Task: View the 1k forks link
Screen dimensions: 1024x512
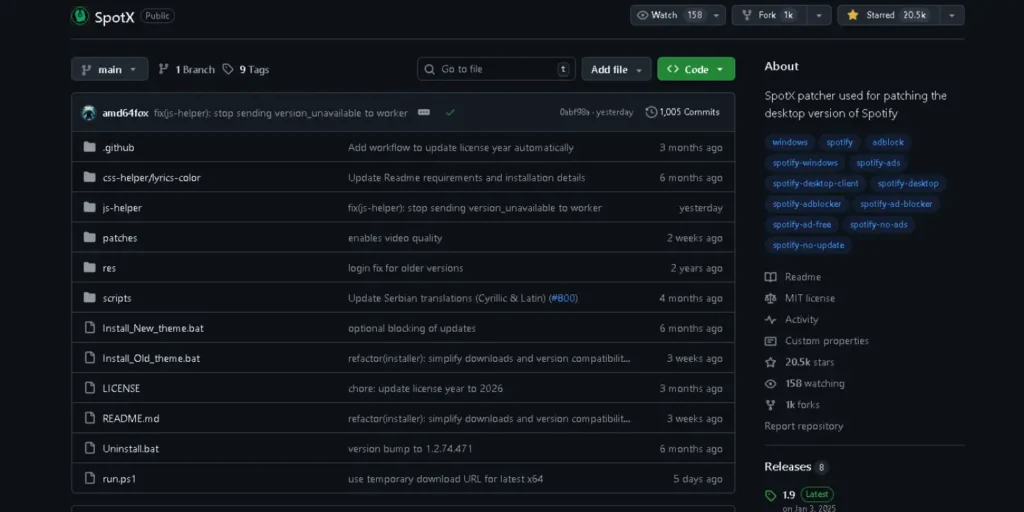Action: [x=792, y=404]
